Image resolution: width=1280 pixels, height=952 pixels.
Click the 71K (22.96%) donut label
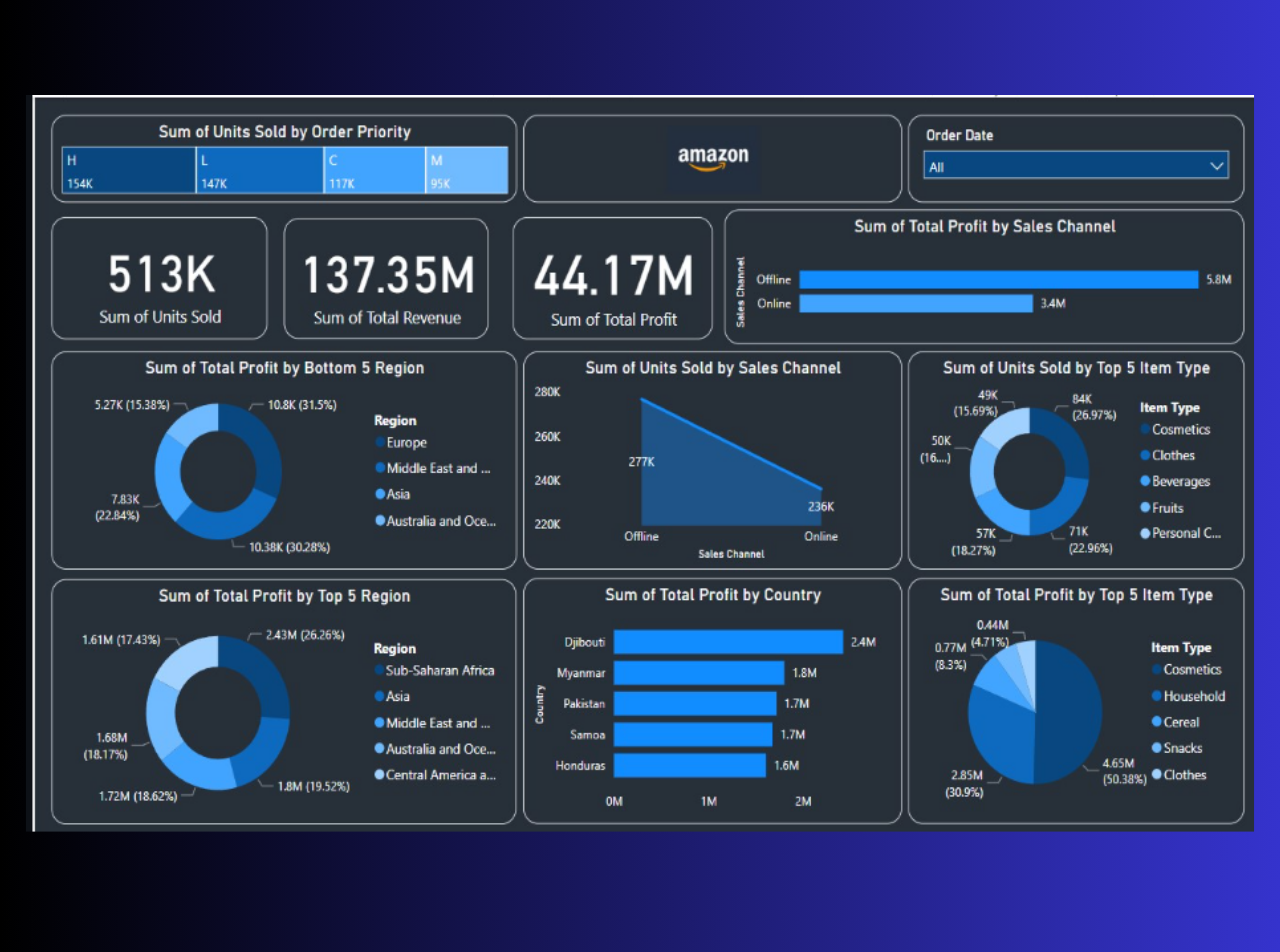click(1090, 540)
